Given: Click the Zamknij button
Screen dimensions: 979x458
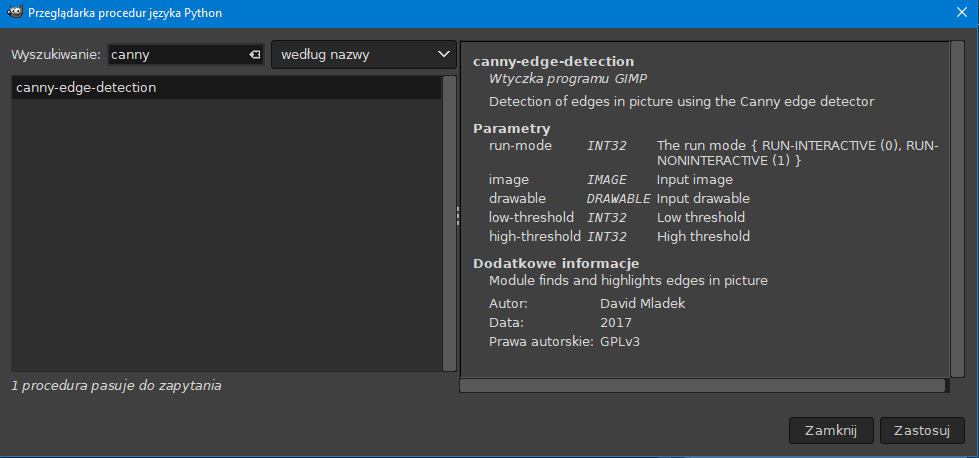Looking at the screenshot, I should click(830, 431).
